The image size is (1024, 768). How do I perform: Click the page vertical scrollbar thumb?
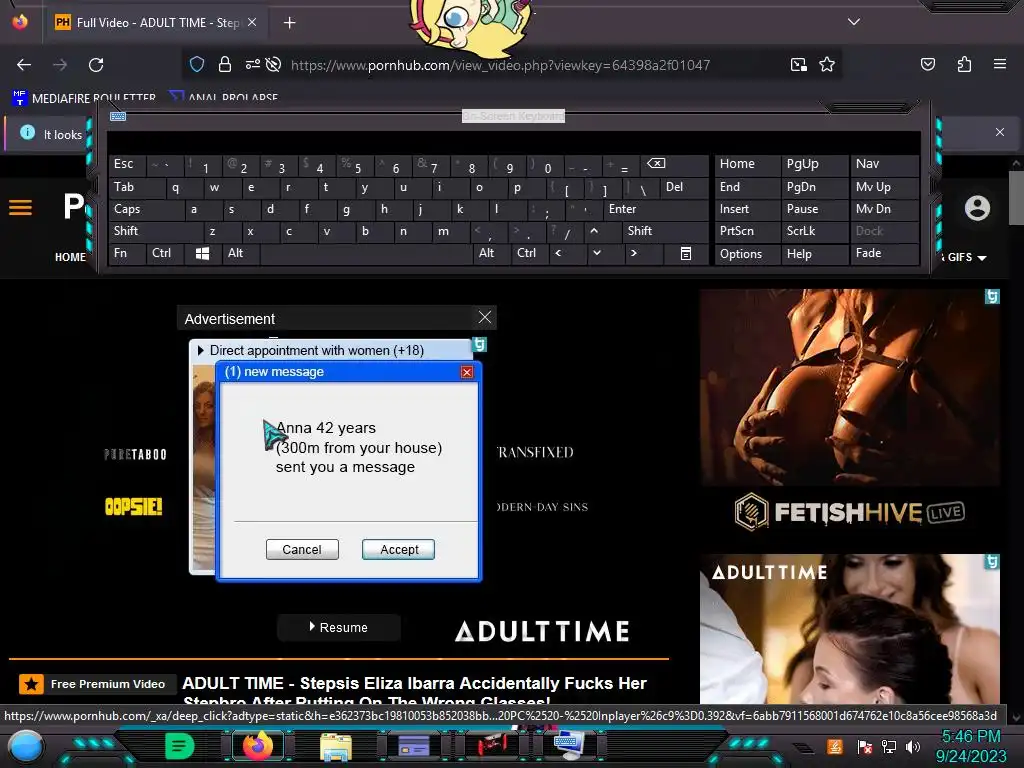1016,197
